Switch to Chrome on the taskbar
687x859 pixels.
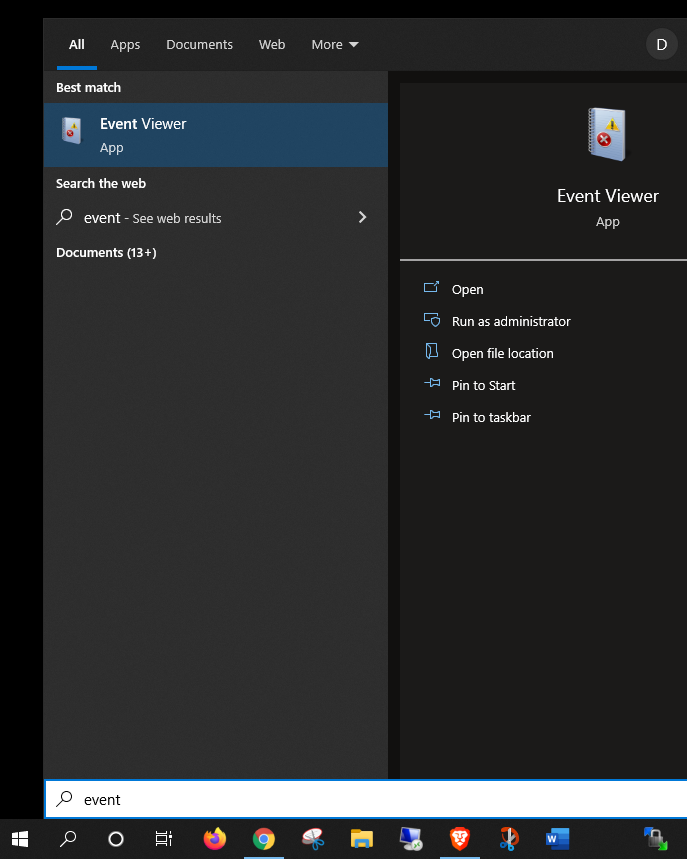tap(264, 839)
